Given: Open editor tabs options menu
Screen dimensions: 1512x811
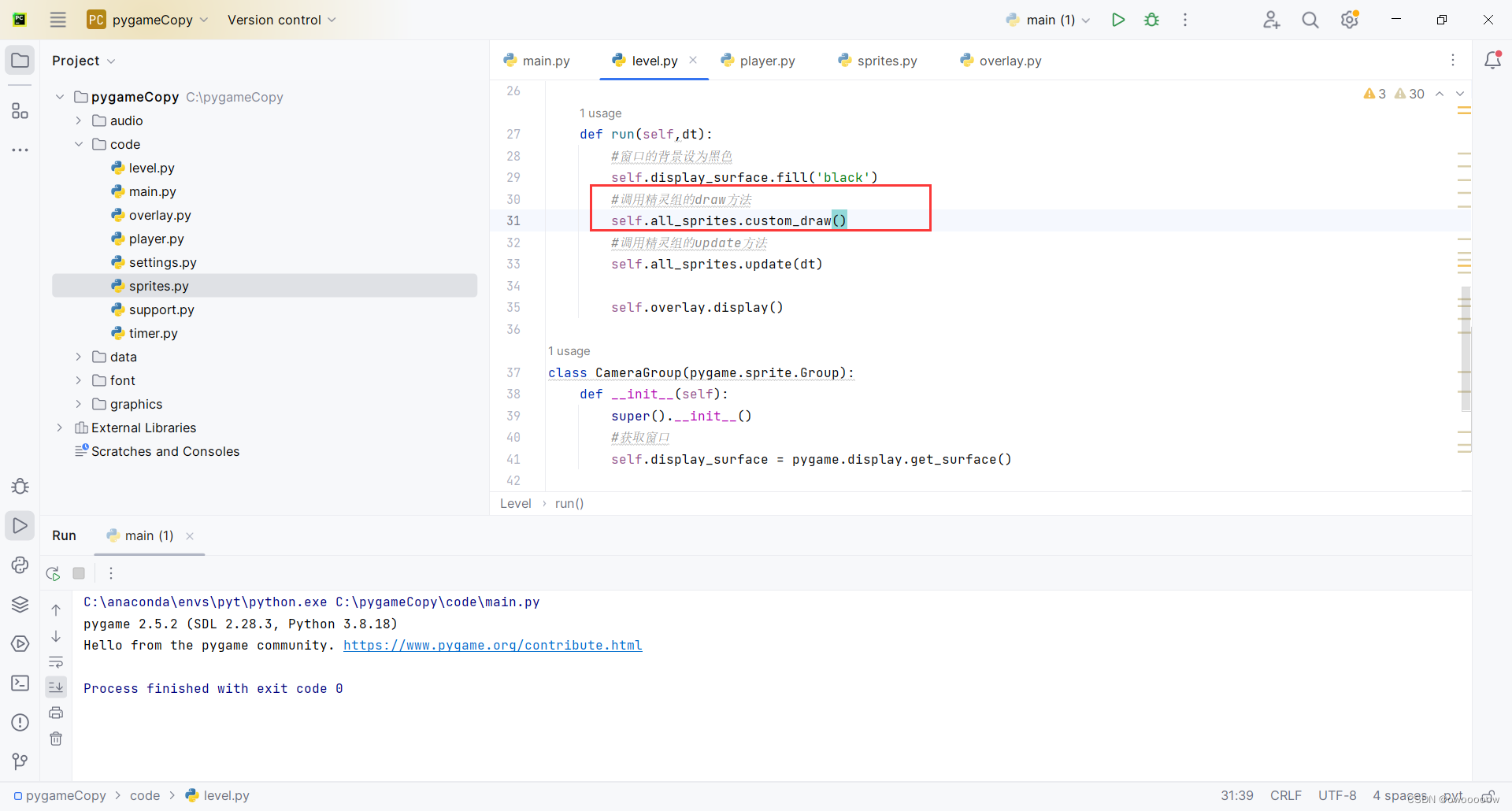Looking at the screenshot, I should 1453,60.
